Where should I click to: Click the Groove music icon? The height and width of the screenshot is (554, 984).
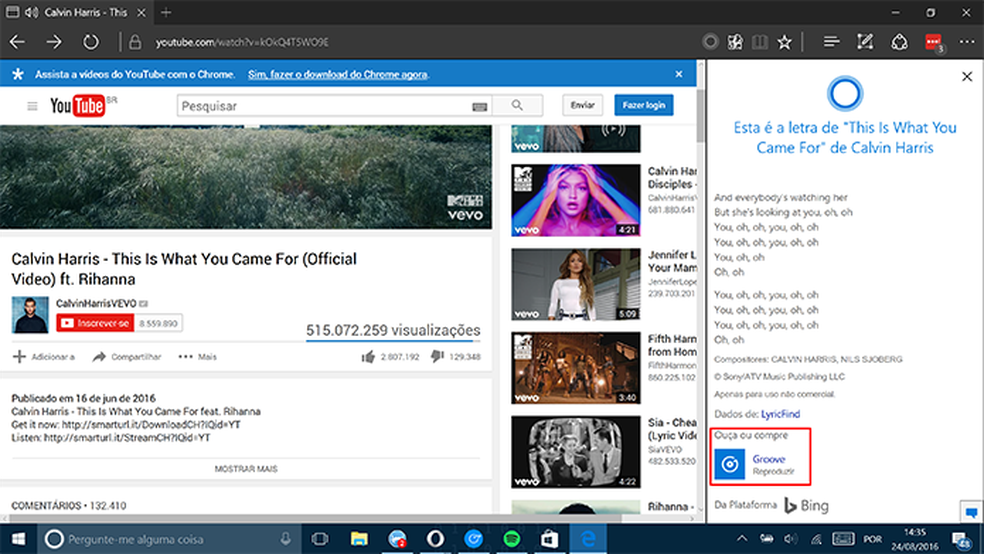coord(729,464)
